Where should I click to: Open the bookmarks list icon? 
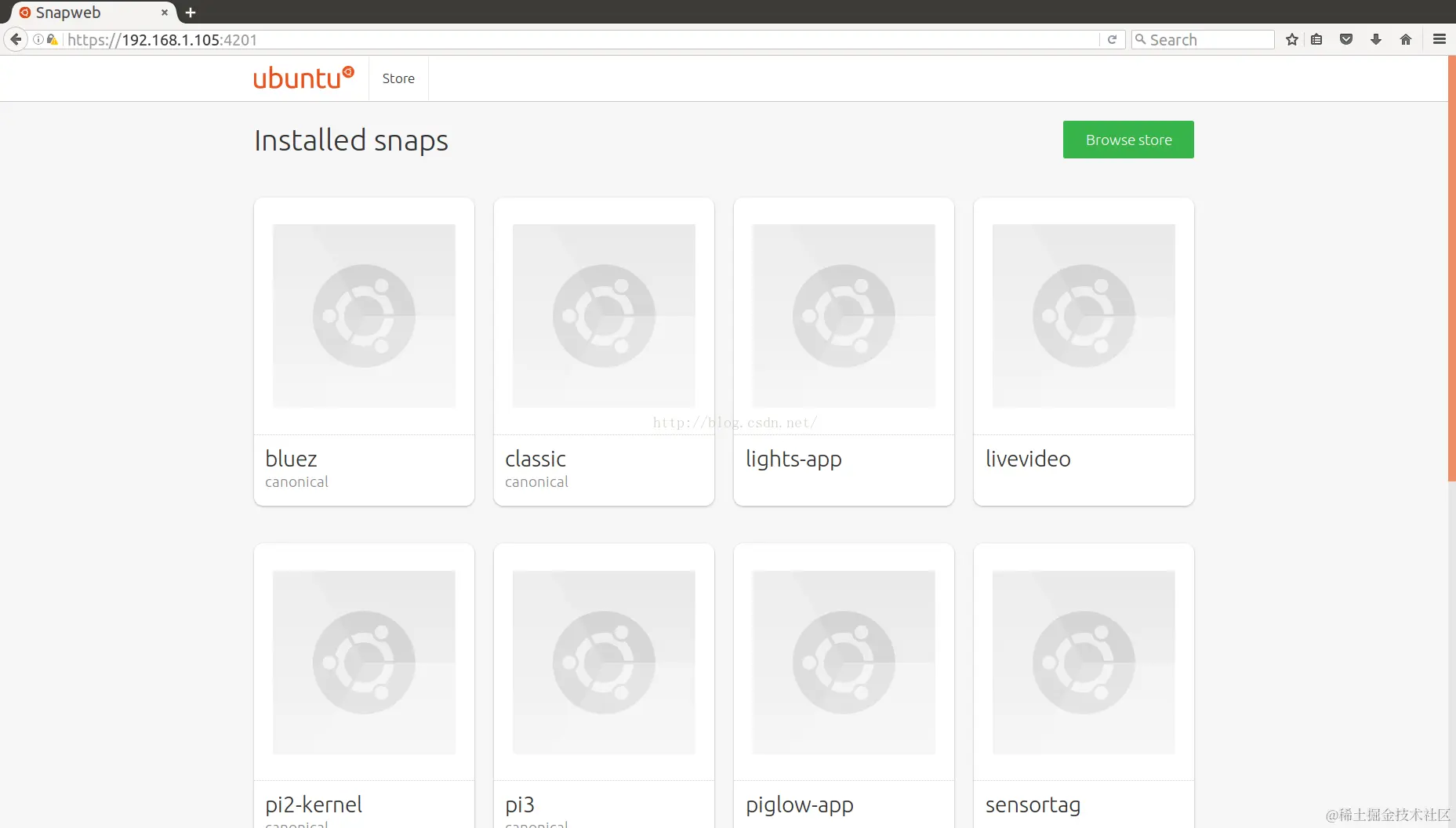(1316, 39)
